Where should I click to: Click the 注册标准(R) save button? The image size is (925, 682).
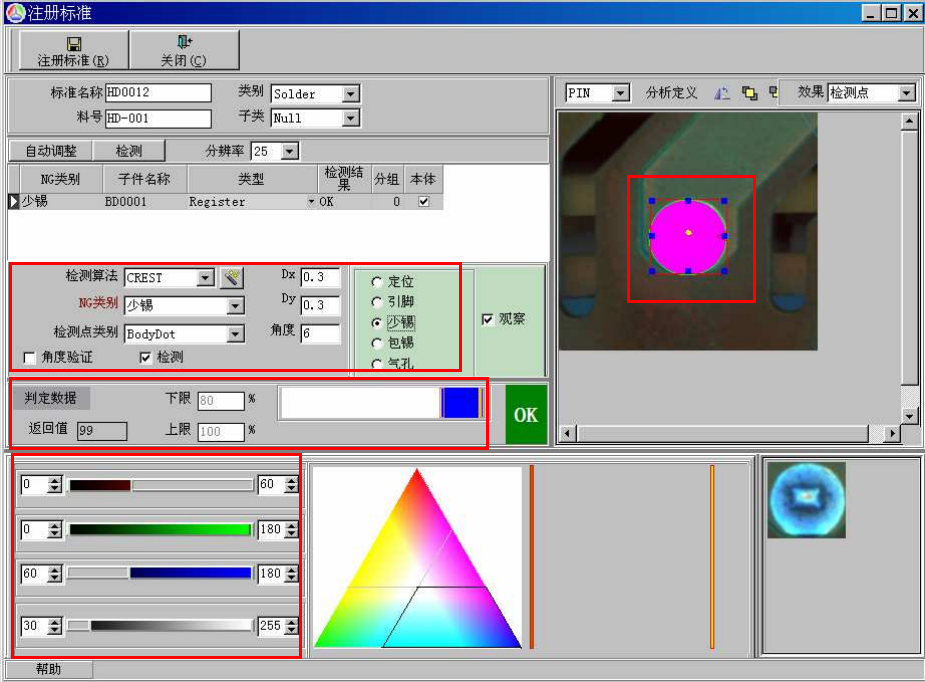[x=74, y=51]
